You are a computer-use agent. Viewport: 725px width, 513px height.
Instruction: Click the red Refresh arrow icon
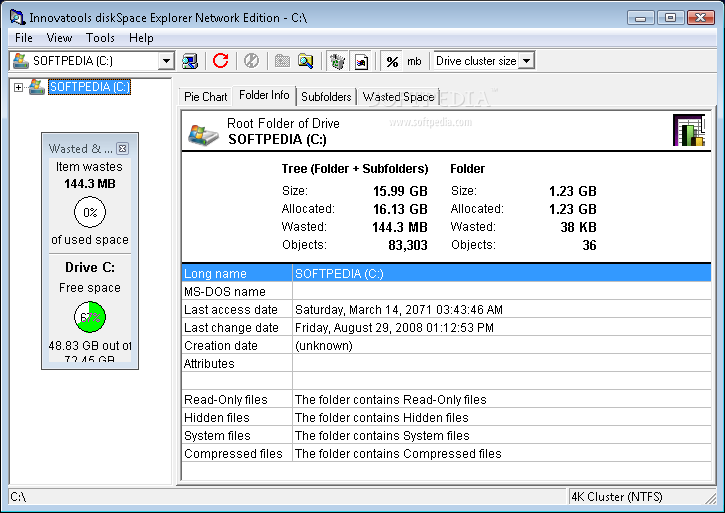221,61
